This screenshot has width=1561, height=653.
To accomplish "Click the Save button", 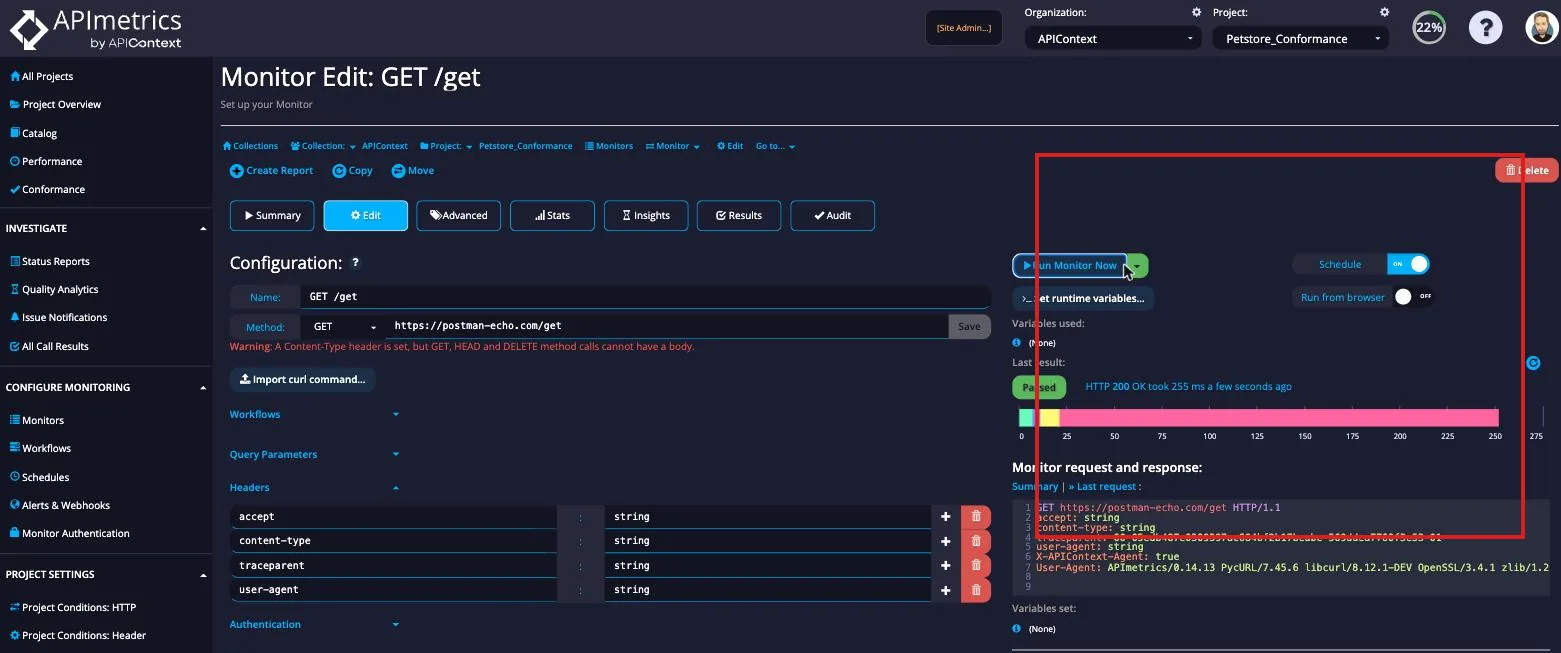I will point(969,326).
